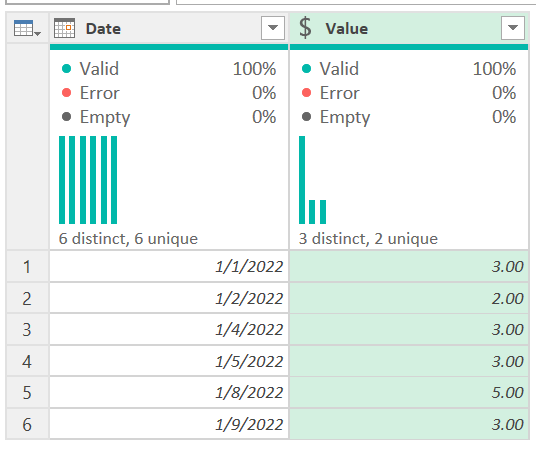
Task: Select the 3.00 value beside 1/4/2022
Action: [x=409, y=330]
